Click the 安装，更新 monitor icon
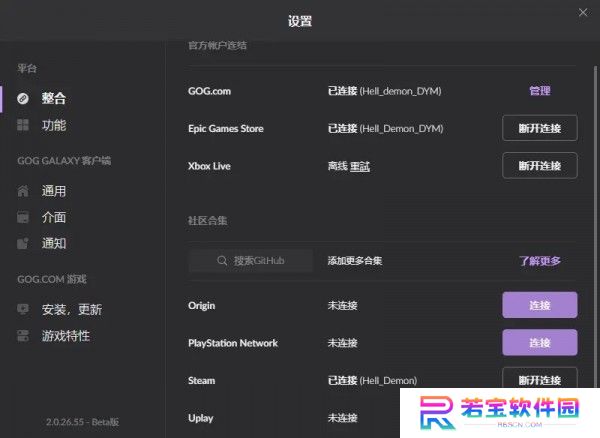The image size is (600, 438). 23,309
